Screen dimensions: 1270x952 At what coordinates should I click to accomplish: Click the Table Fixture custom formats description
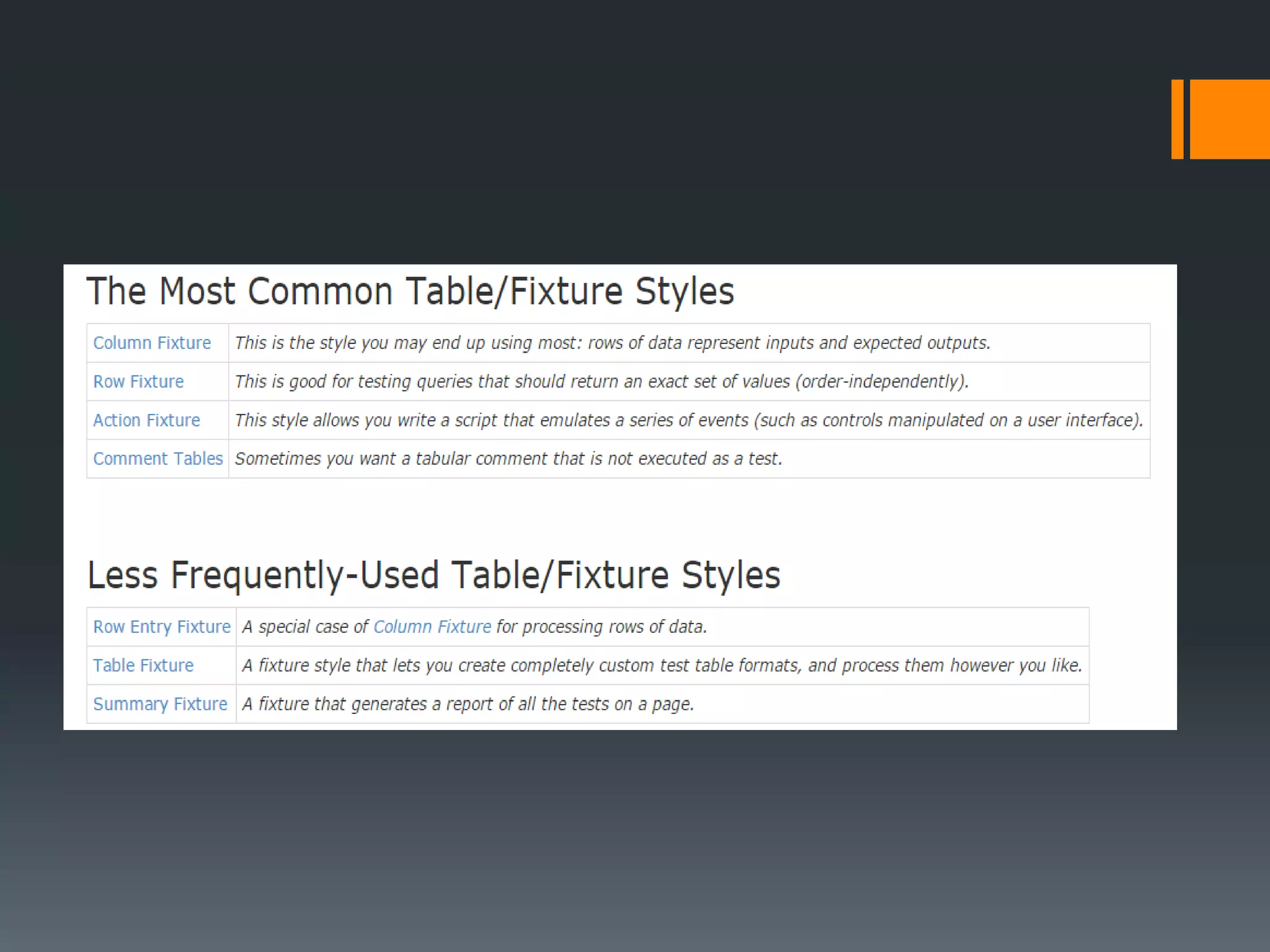(x=662, y=665)
